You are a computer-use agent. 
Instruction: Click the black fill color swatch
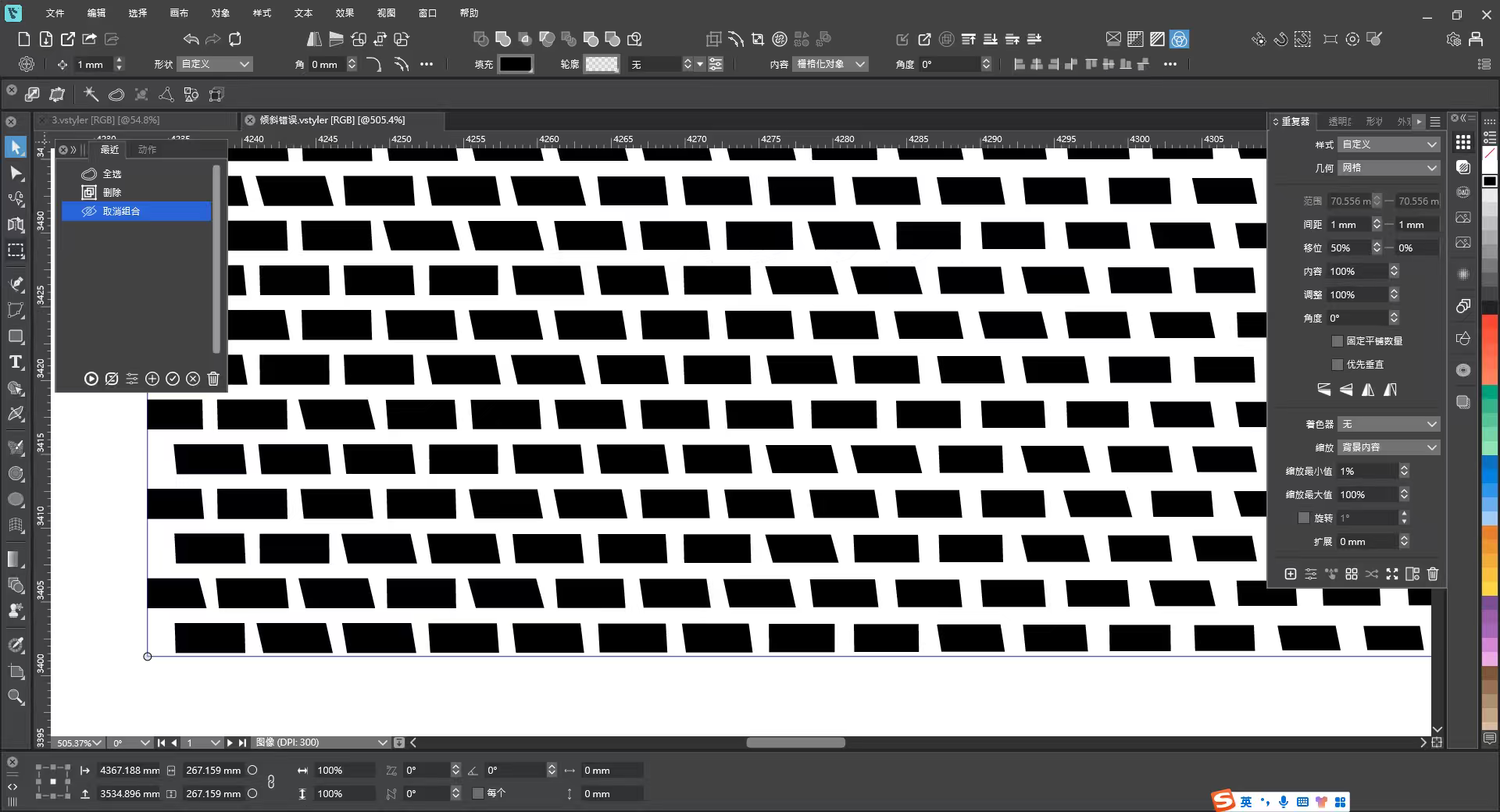(x=516, y=64)
